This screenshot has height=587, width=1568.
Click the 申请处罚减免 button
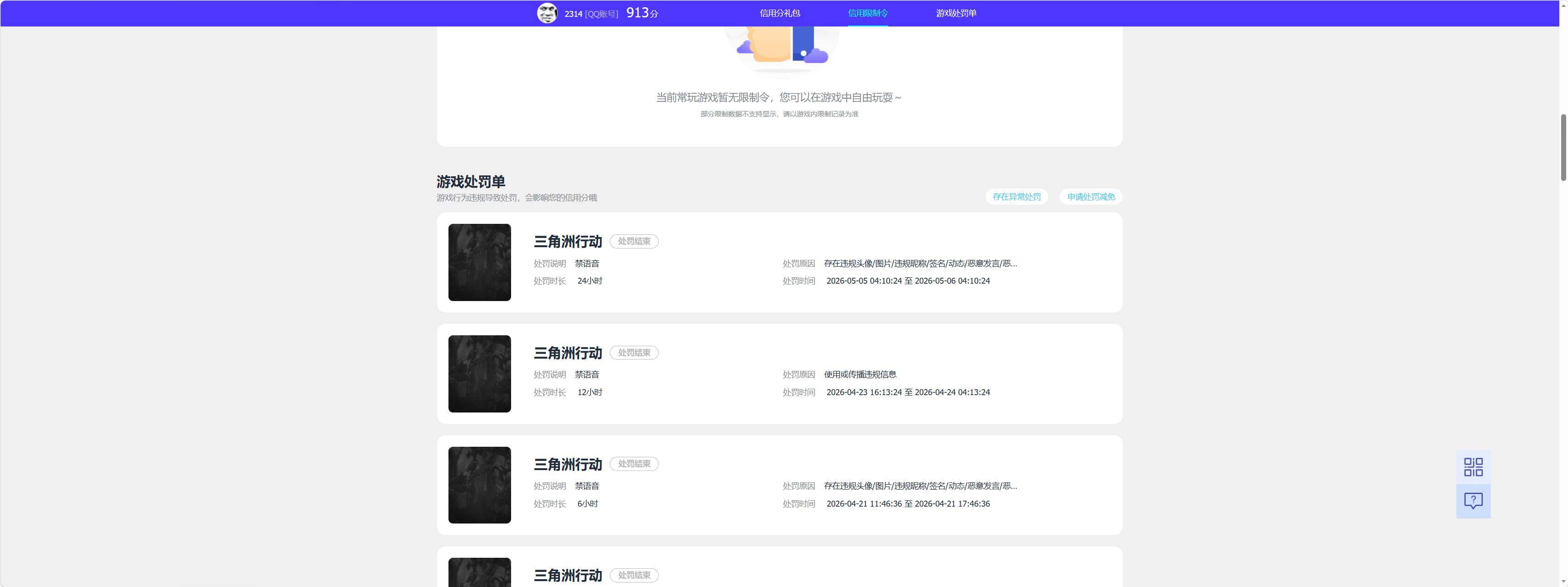1091,196
